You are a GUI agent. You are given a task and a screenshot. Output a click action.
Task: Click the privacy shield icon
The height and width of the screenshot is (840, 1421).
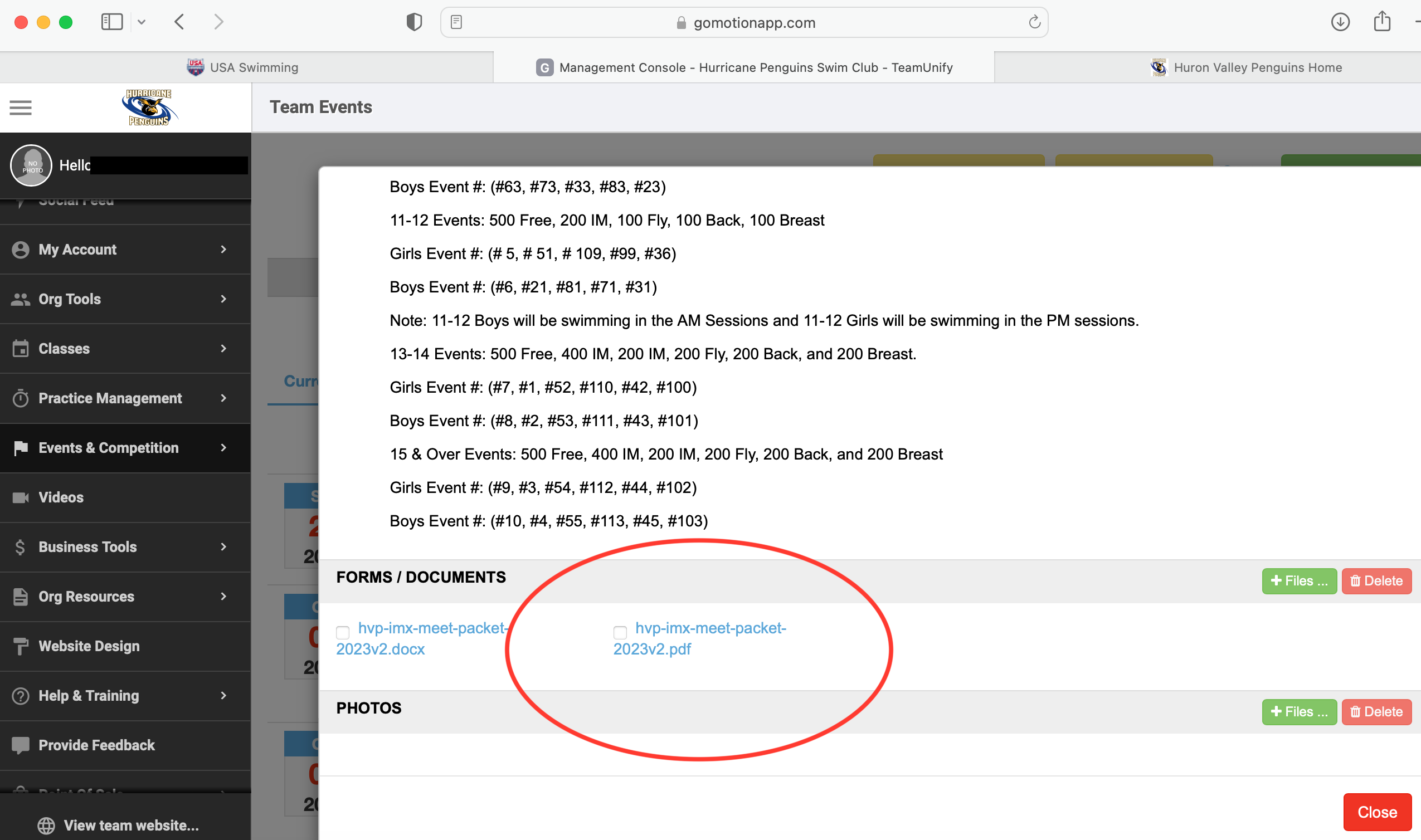[414, 22]
